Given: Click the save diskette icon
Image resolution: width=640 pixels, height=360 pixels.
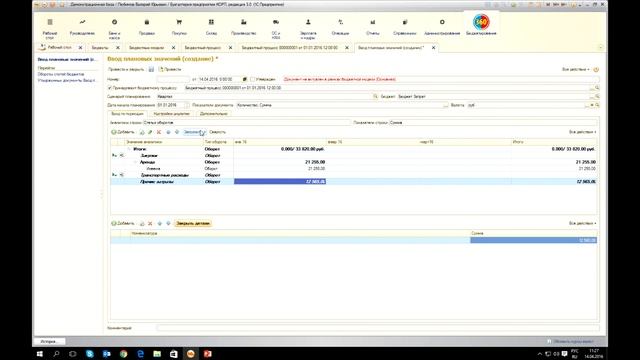Looking at the screenshot, I should pyautogui.click(x=151, y=69).
